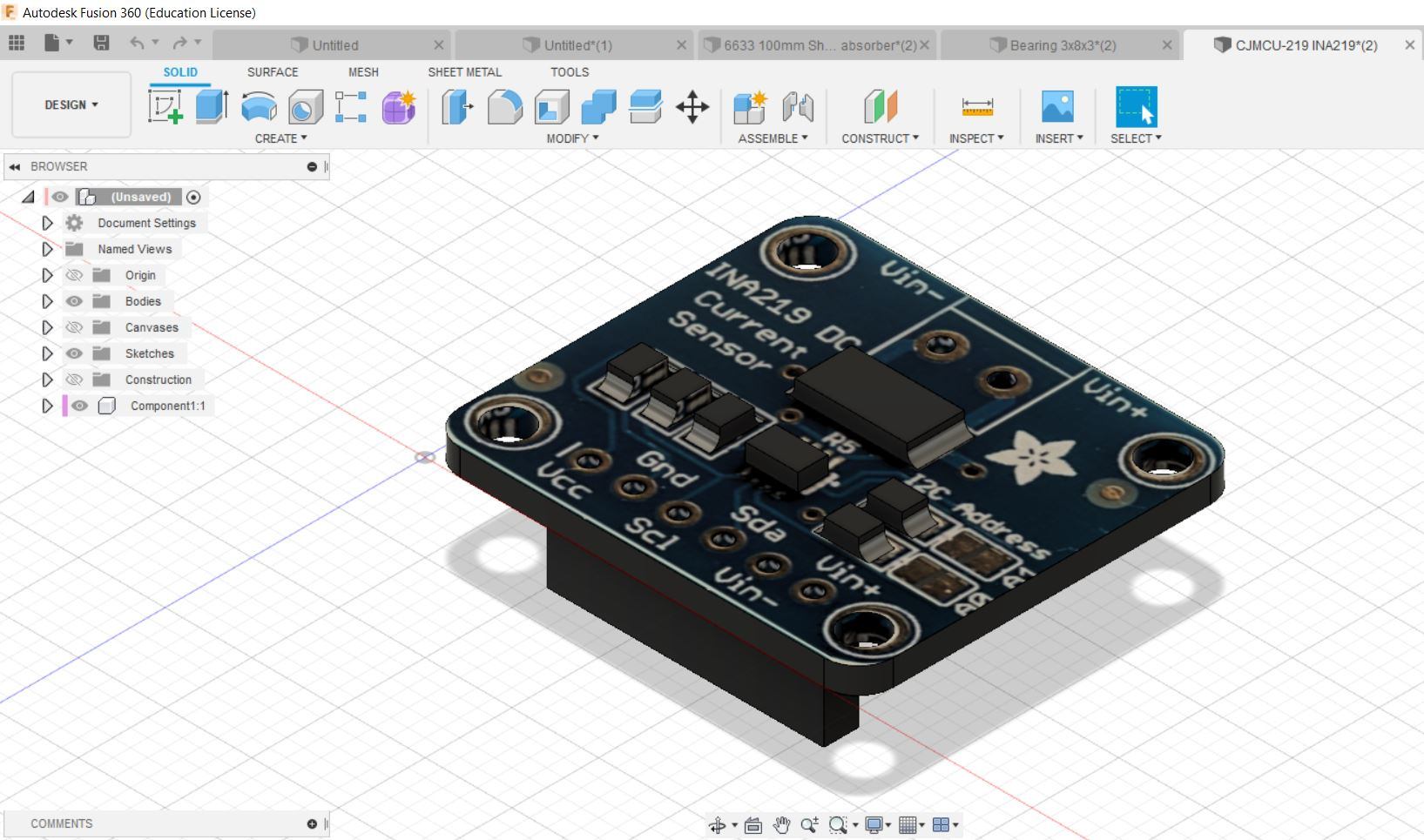Switch to the Bearing 3x8x3*(2) document tab

coord(1061,45)
